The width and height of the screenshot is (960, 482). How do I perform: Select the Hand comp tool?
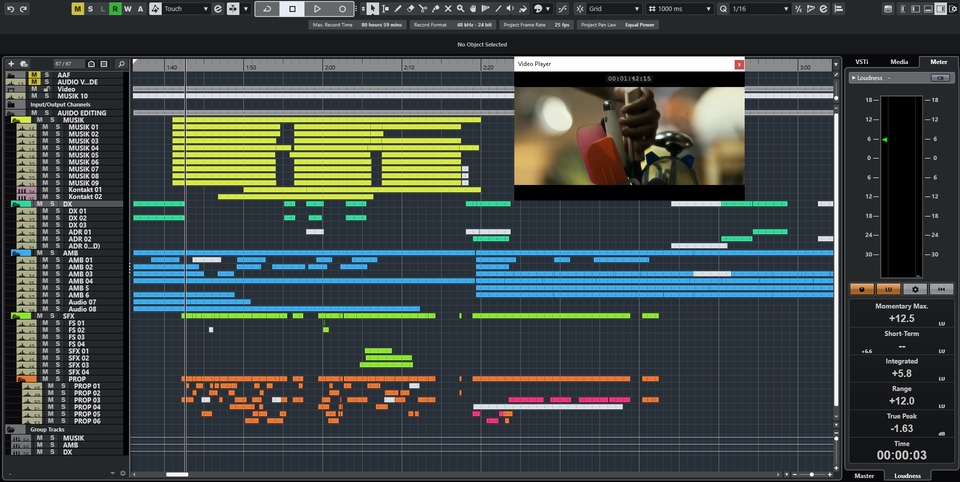tap(473, 9)
